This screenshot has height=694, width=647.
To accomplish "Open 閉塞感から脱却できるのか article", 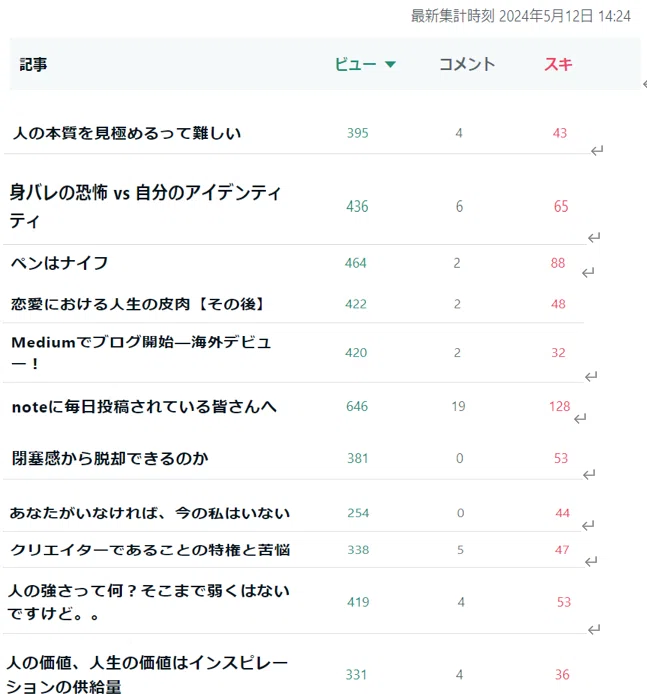I will (110, 458).
